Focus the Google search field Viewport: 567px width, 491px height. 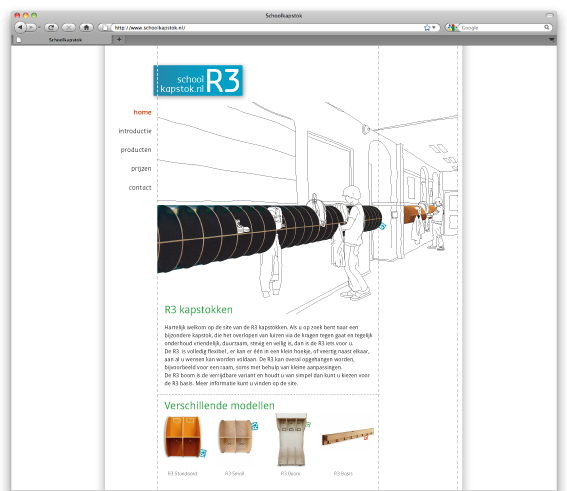(x=502, y=27)
